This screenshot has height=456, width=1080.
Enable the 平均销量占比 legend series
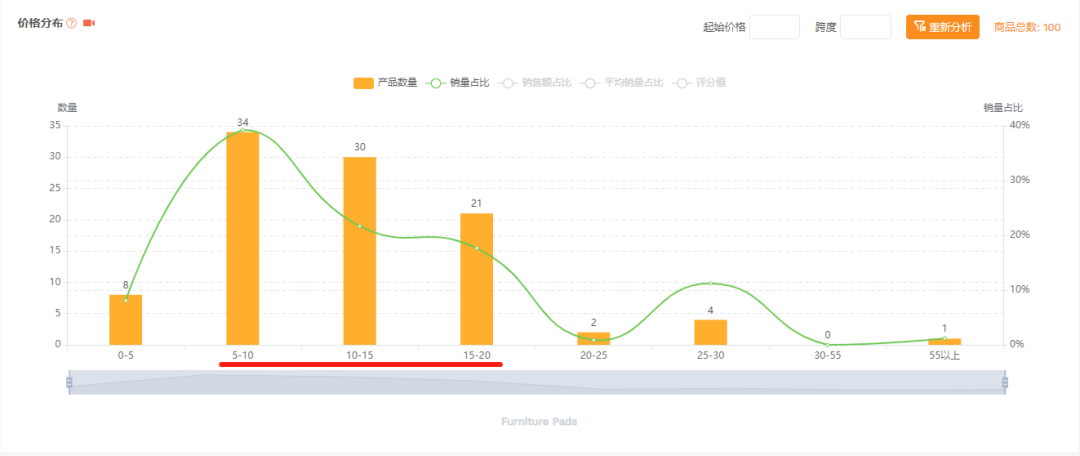coord(622,83)
